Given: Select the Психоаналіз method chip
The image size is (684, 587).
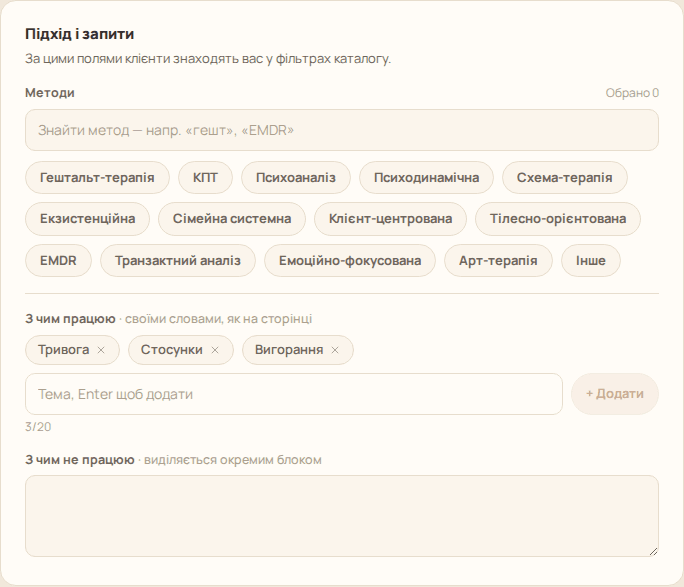Looking at the screenshot, I should (296, 177).
